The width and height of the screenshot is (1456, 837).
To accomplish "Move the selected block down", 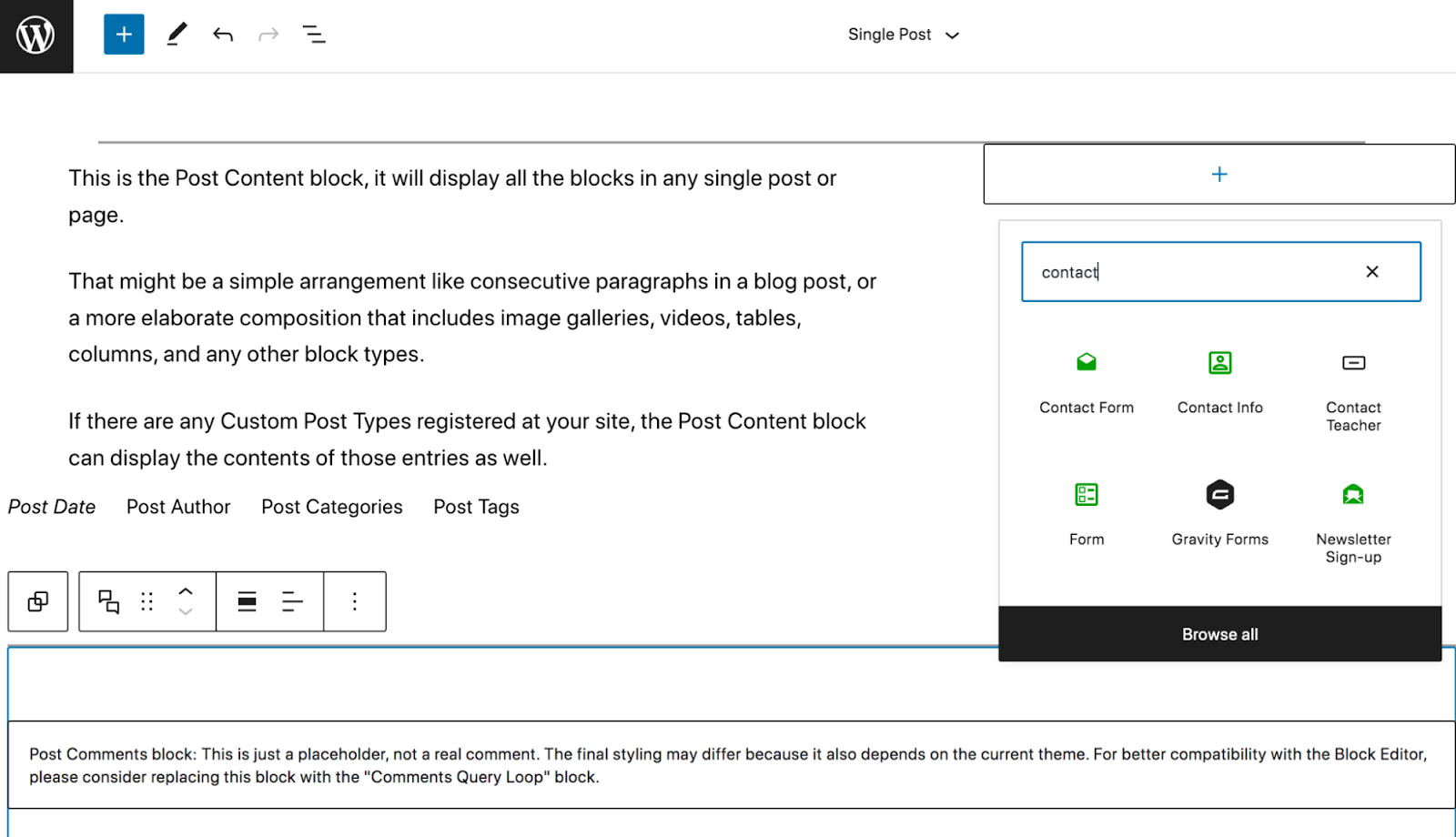I will 186,610.
